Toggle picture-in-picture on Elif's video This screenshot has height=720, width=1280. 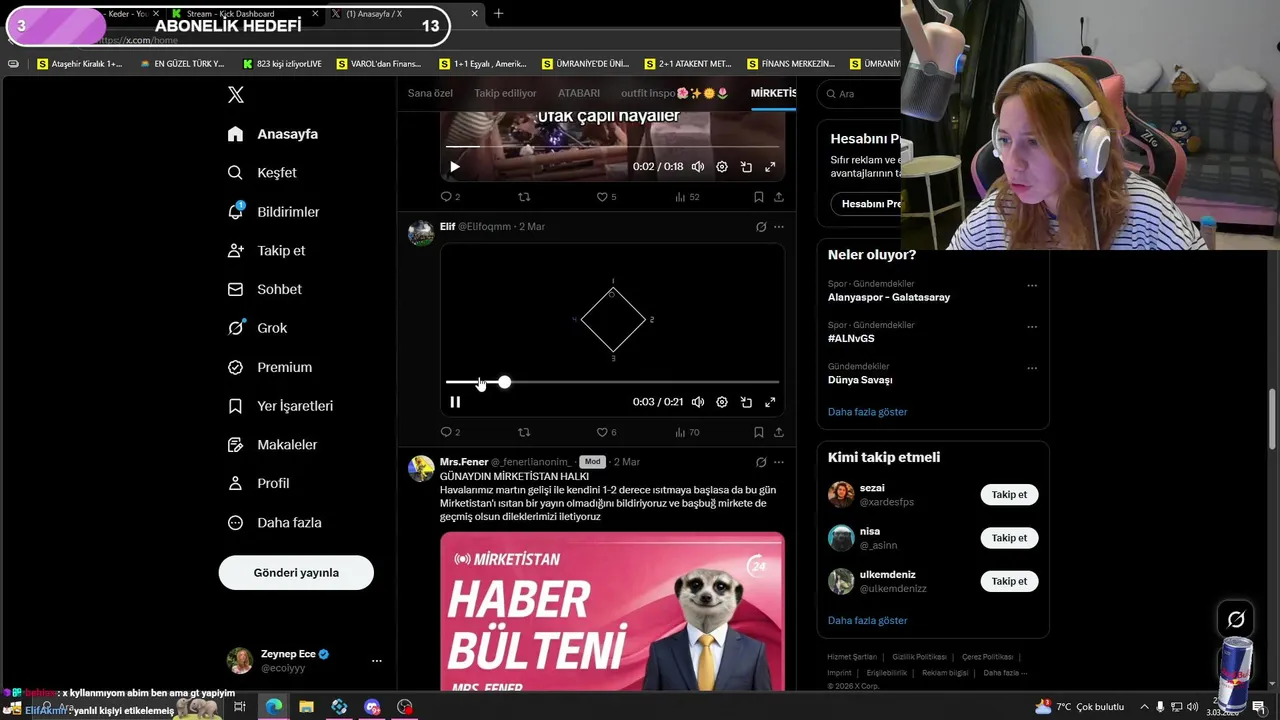(746, 402)
